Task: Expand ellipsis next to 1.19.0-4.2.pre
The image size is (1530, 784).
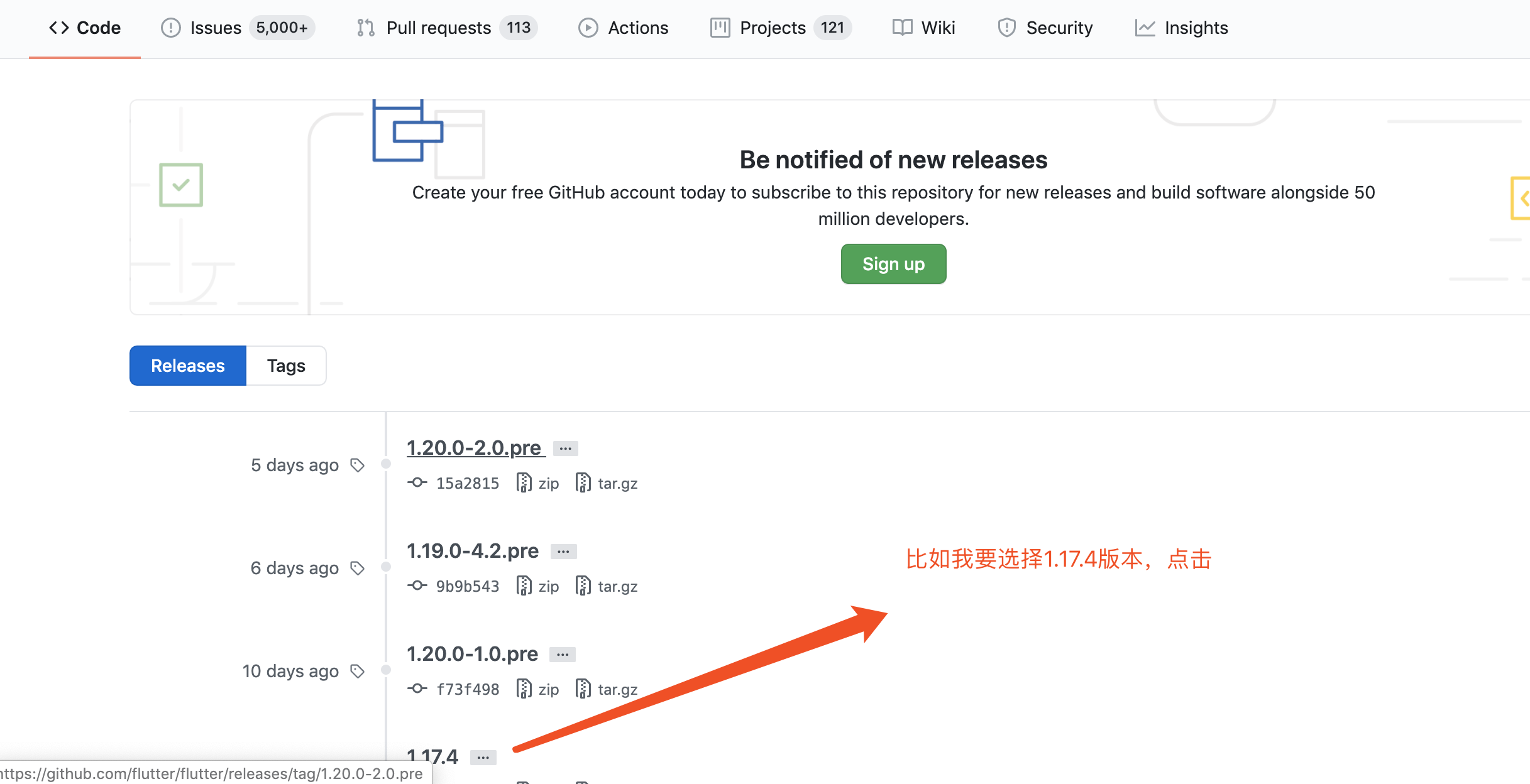Action: (x=563, y=552)
